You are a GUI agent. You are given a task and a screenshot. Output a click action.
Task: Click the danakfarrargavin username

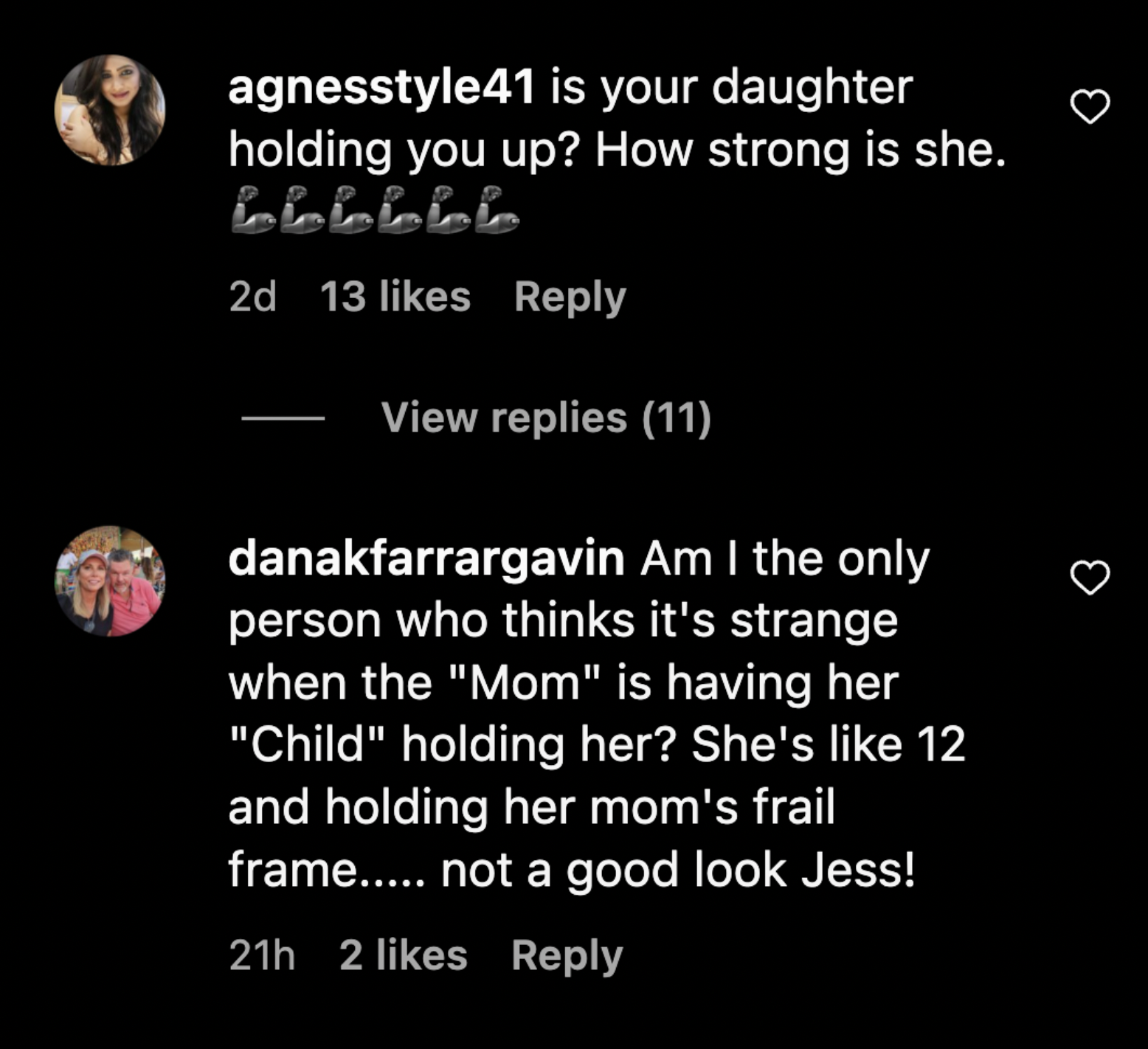426,558
